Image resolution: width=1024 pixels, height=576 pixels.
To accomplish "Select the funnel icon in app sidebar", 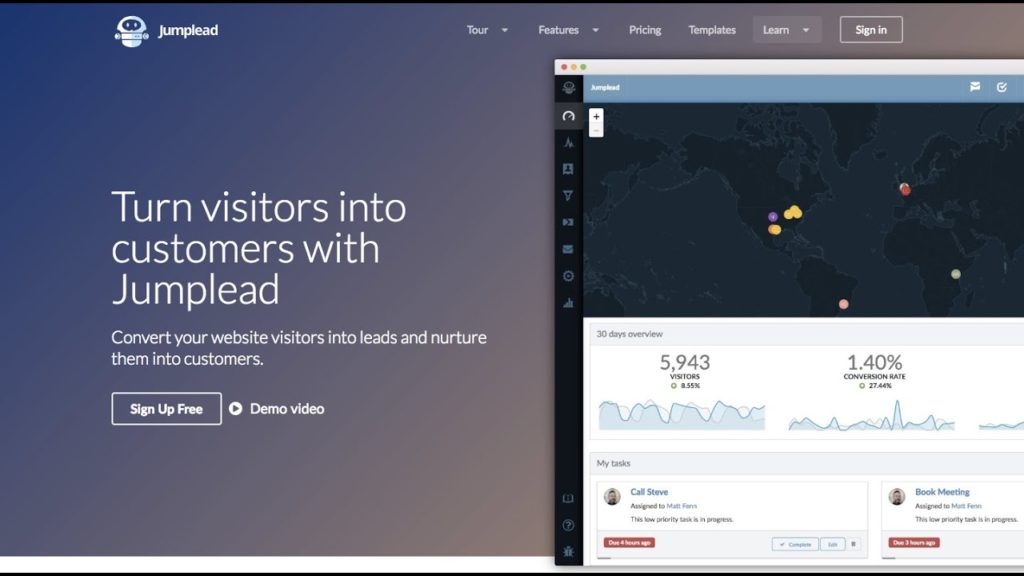I will pyautogui.click(x=568, y=195).
